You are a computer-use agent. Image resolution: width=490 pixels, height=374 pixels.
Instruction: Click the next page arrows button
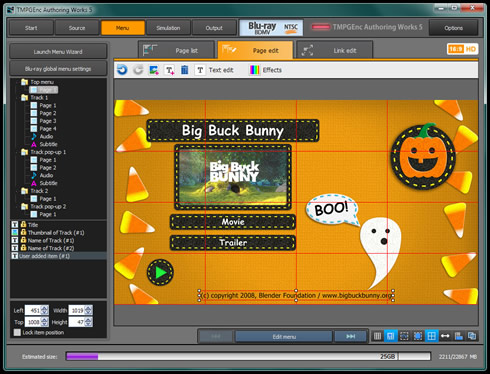(350, 336)
